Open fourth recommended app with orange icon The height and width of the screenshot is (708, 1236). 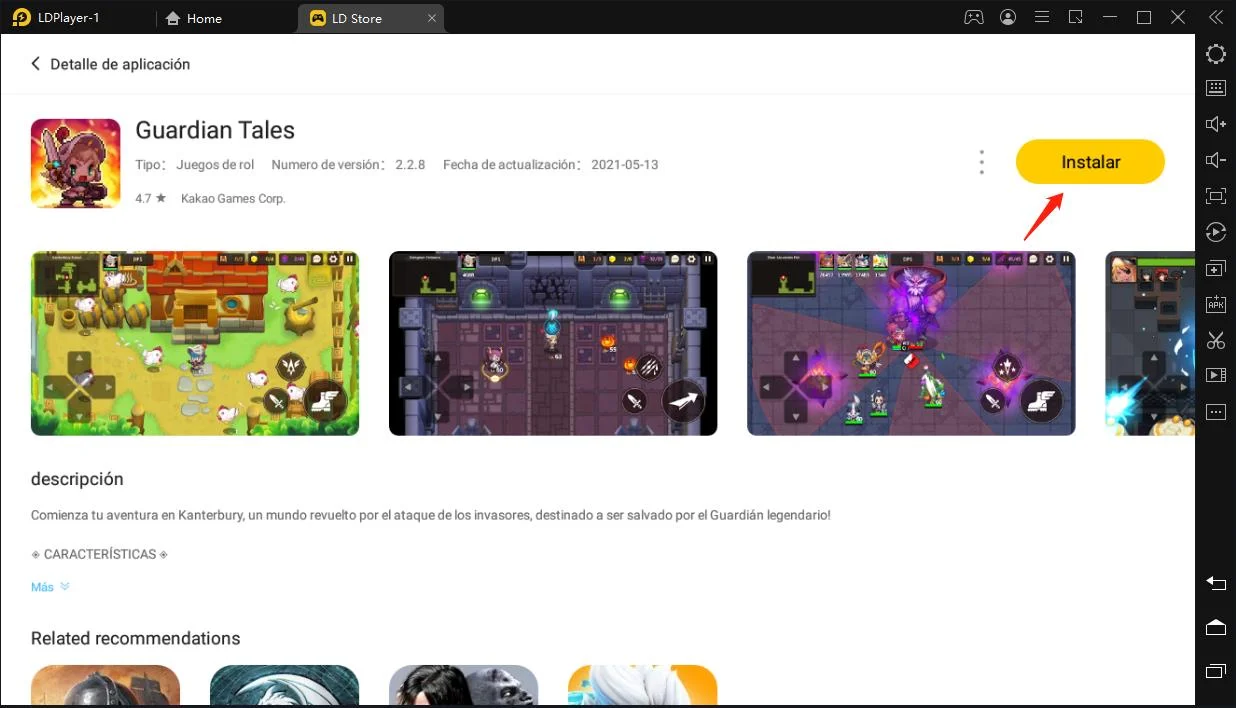click(x=642, y=686)
